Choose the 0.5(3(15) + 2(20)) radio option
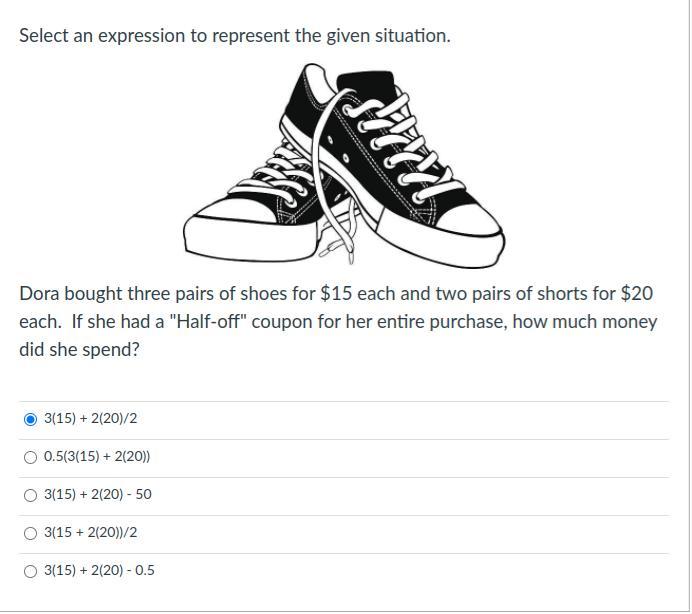This screenshot has width=692, height=614. [31, 457]
